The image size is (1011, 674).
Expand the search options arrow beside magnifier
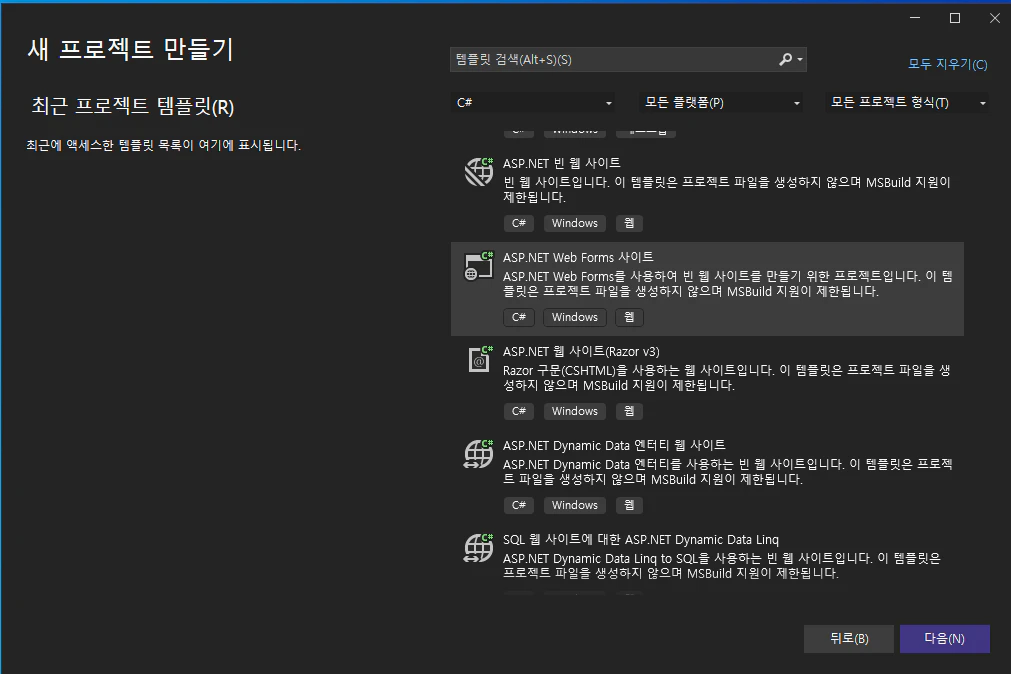click(x=800, y=59)
